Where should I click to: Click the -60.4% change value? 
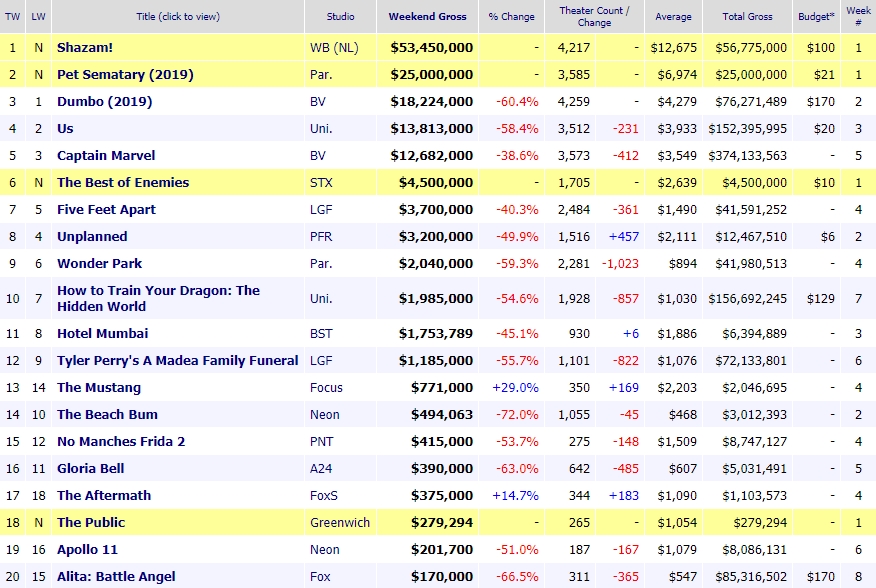click(517, 101)
